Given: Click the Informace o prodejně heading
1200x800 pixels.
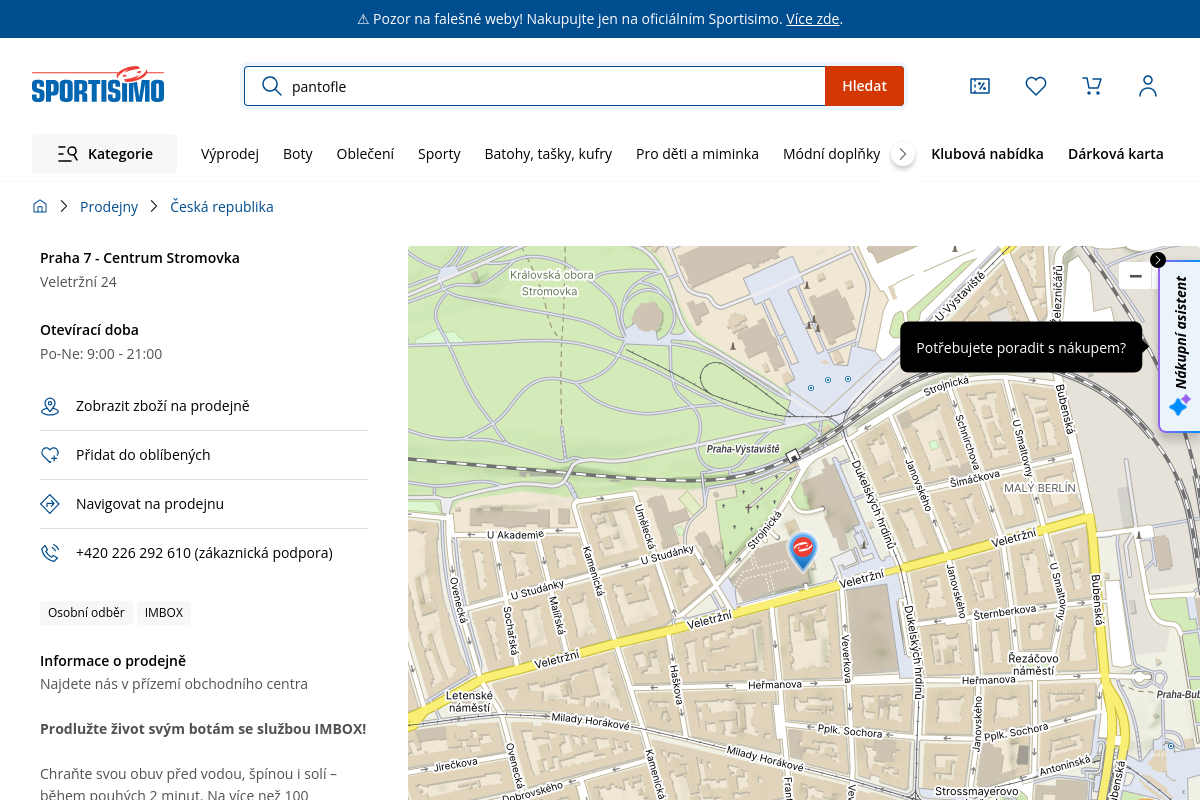Looking at the screenshot, I should pos(113,661).
